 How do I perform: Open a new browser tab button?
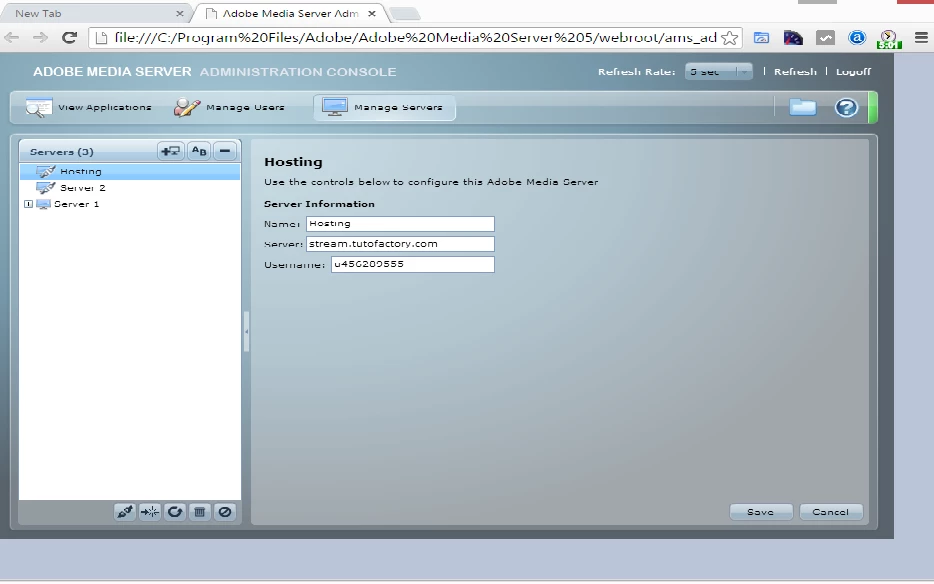(x=405, y=14)
